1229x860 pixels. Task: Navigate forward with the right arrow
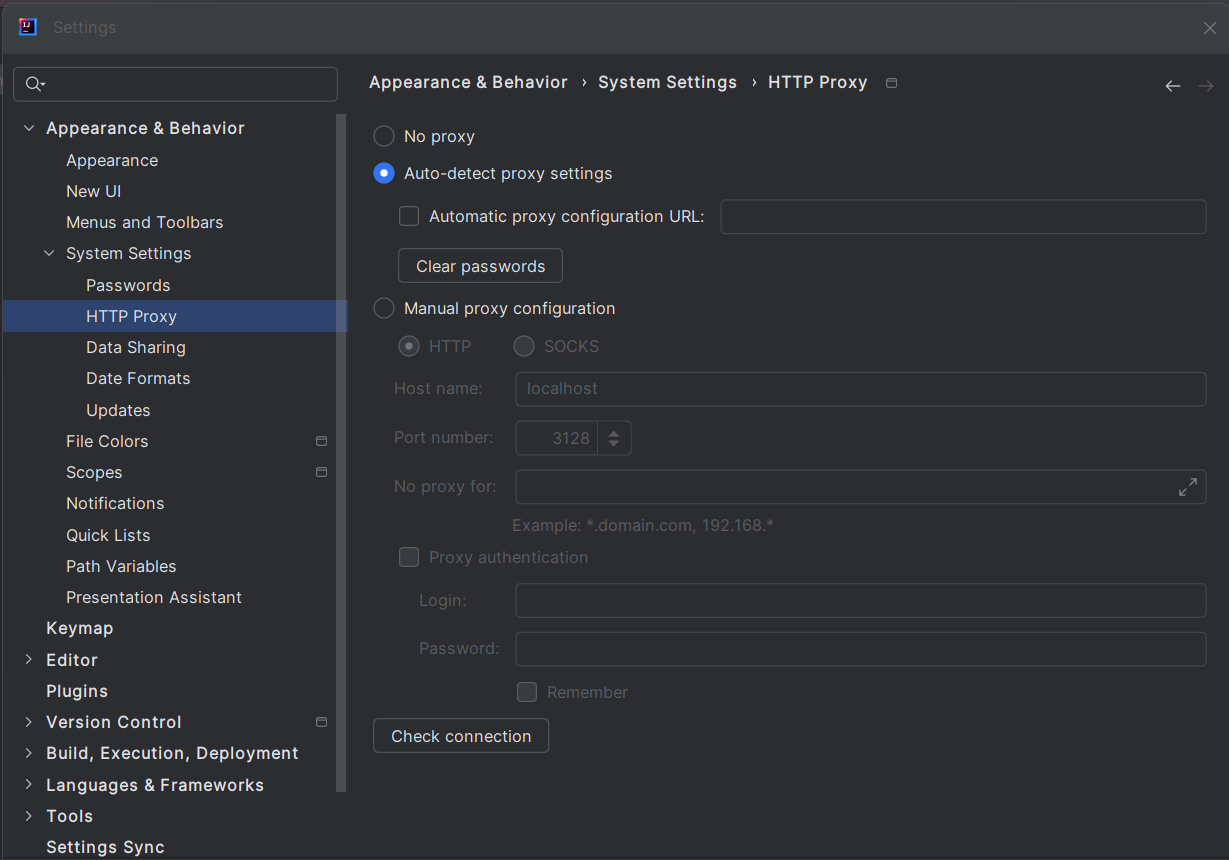tap(1205, 86)
